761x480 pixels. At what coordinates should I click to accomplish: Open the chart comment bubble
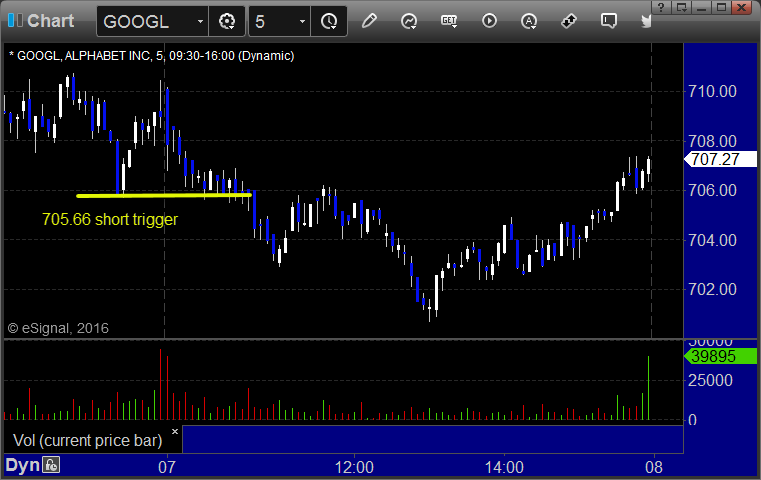coord(609,21)
